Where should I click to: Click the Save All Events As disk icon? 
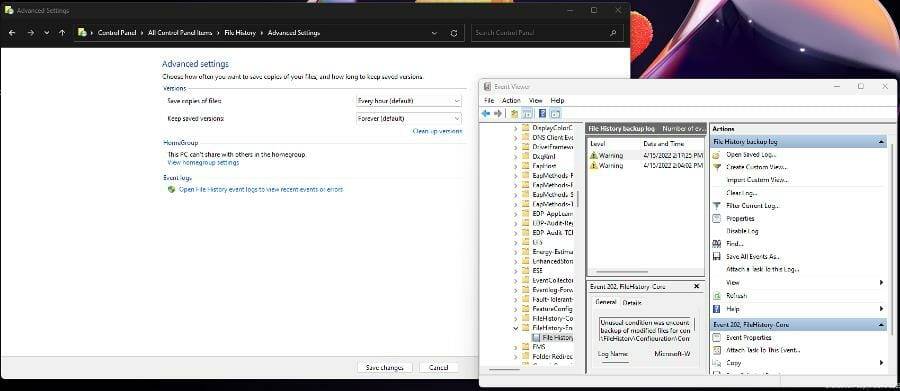pos(716,257)
